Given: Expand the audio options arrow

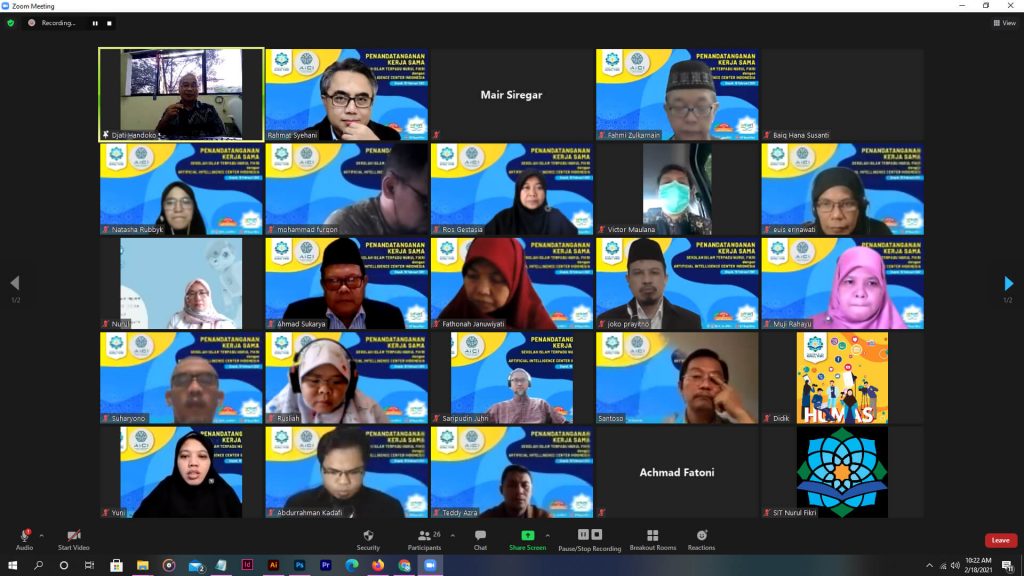Looking at the screenshot, I should (42, 535).
